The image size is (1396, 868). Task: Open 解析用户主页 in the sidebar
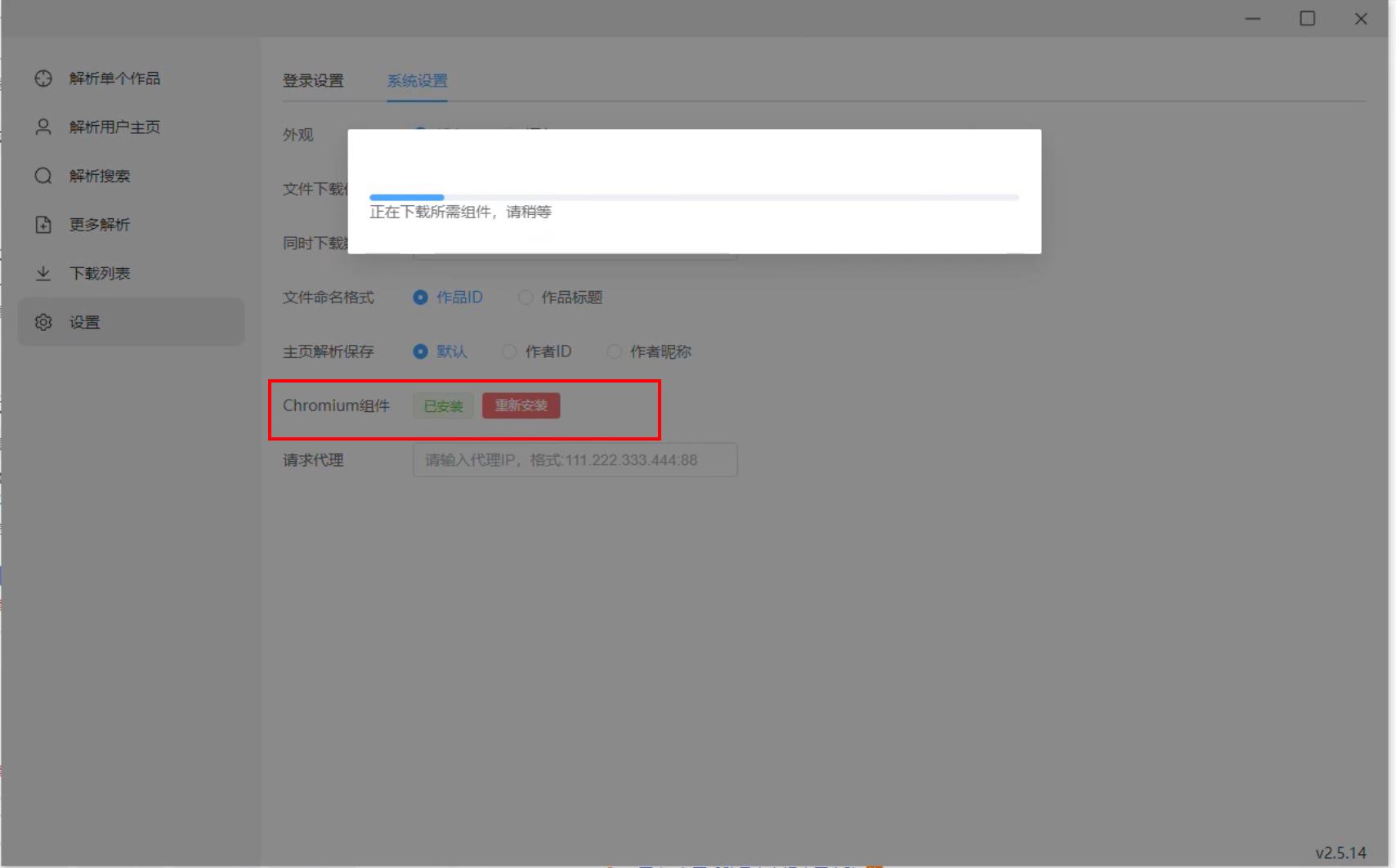click(114, 127)
